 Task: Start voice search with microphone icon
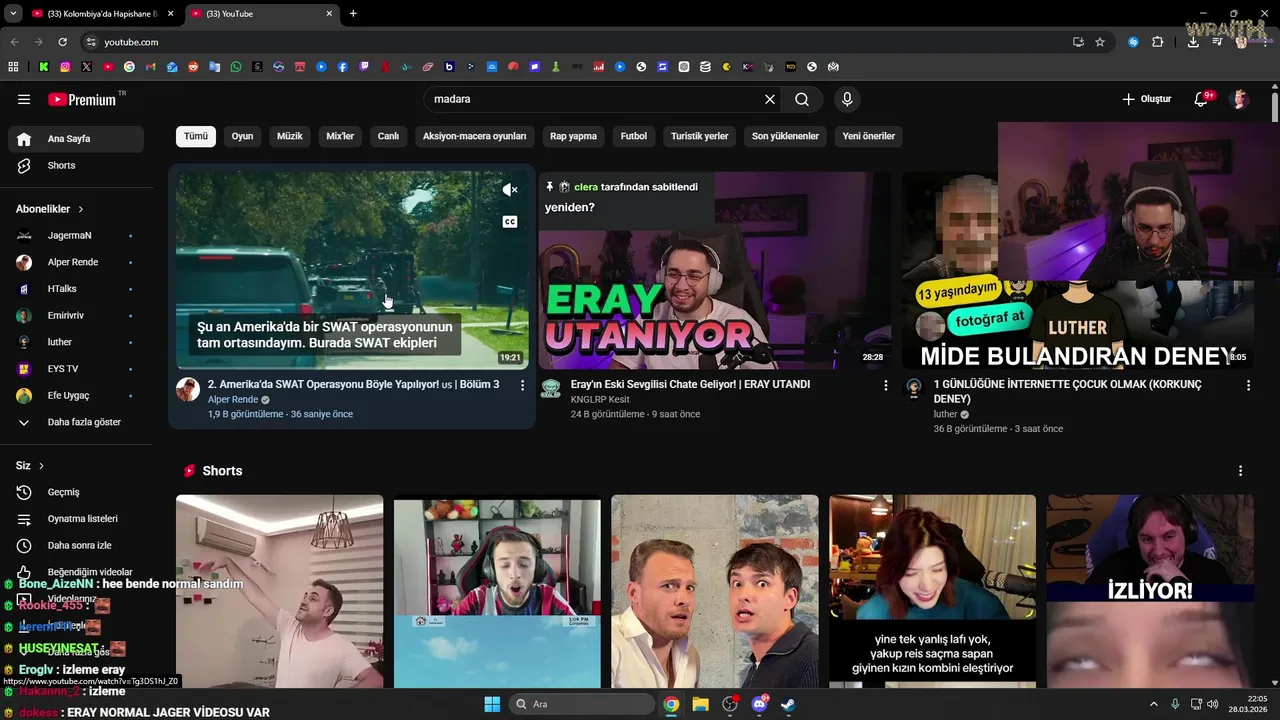coord(847,99)
